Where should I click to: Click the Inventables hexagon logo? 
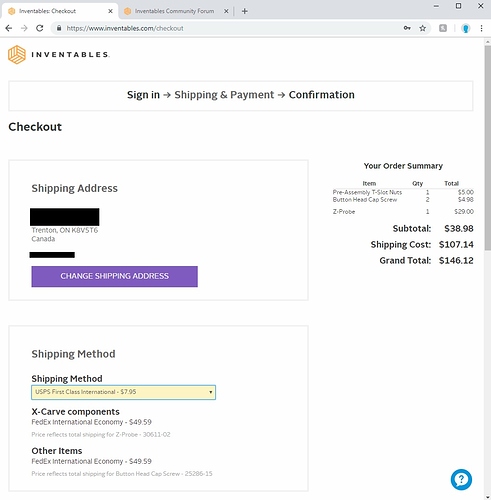pyautogui.click(x=17, y=54)
